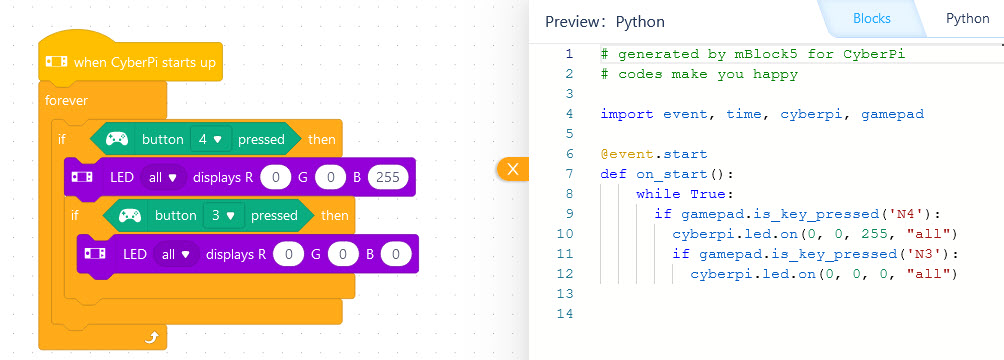Click line number 14 in the gutter
The height and width of the screenshot is (360, 1004).
pyautogui.click(x=566, y=313)
